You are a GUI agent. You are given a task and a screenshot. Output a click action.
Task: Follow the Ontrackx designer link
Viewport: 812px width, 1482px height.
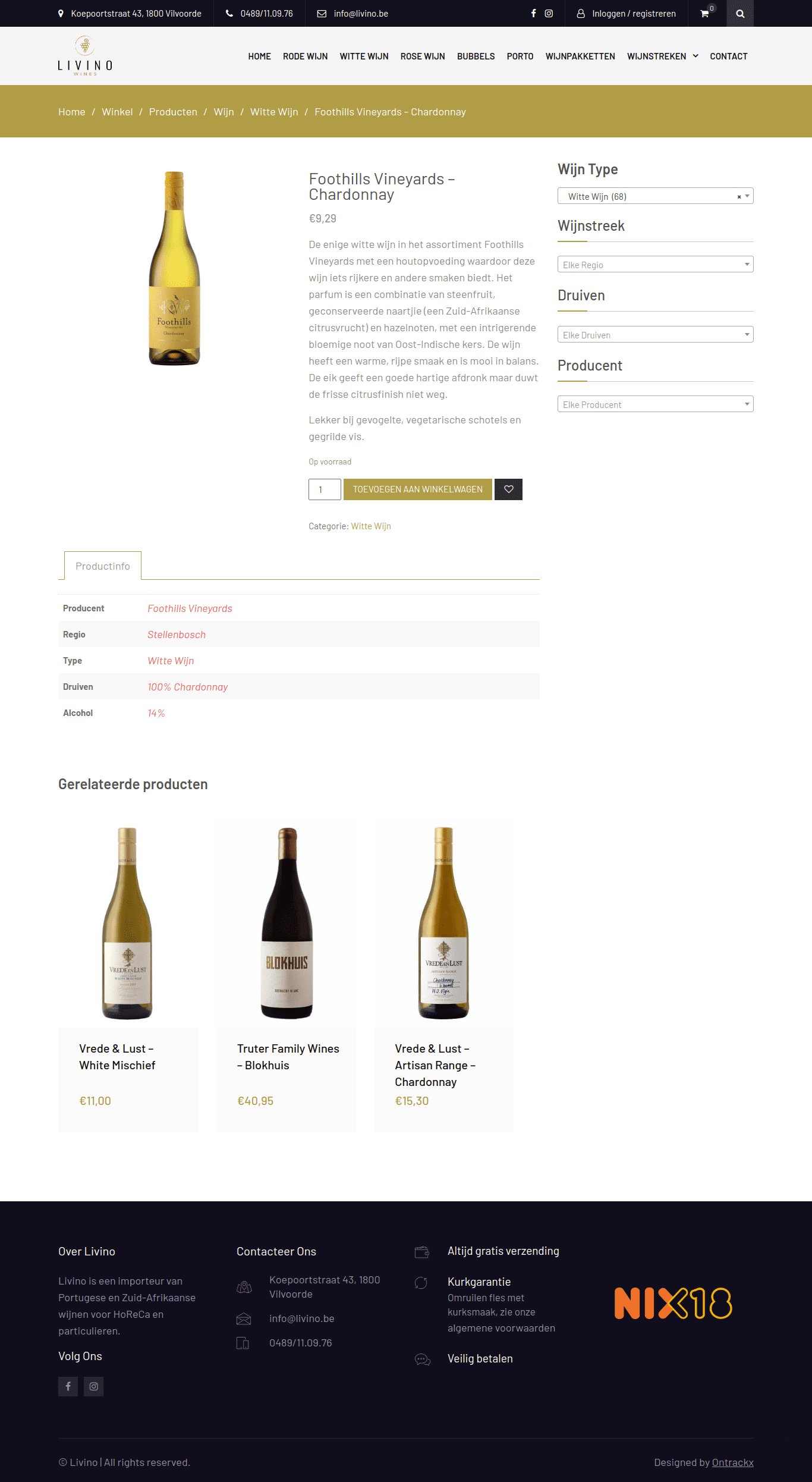point(732,1462)
